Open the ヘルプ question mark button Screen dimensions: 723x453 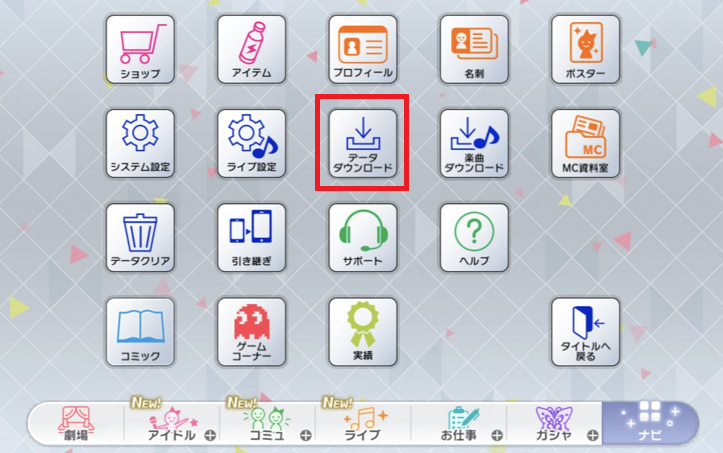(474, 238)
